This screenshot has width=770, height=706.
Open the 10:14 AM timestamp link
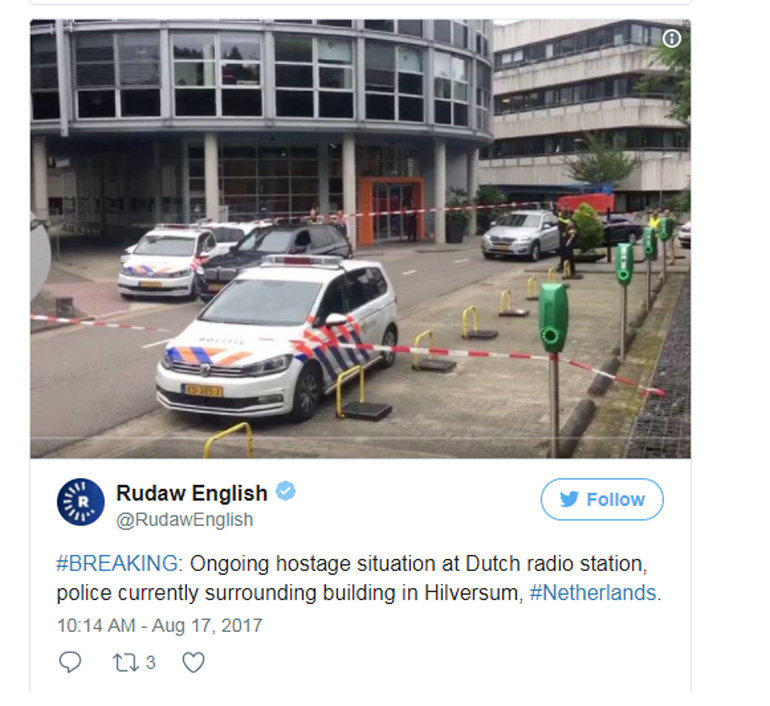pyautogui.click(x=96, y=625)
